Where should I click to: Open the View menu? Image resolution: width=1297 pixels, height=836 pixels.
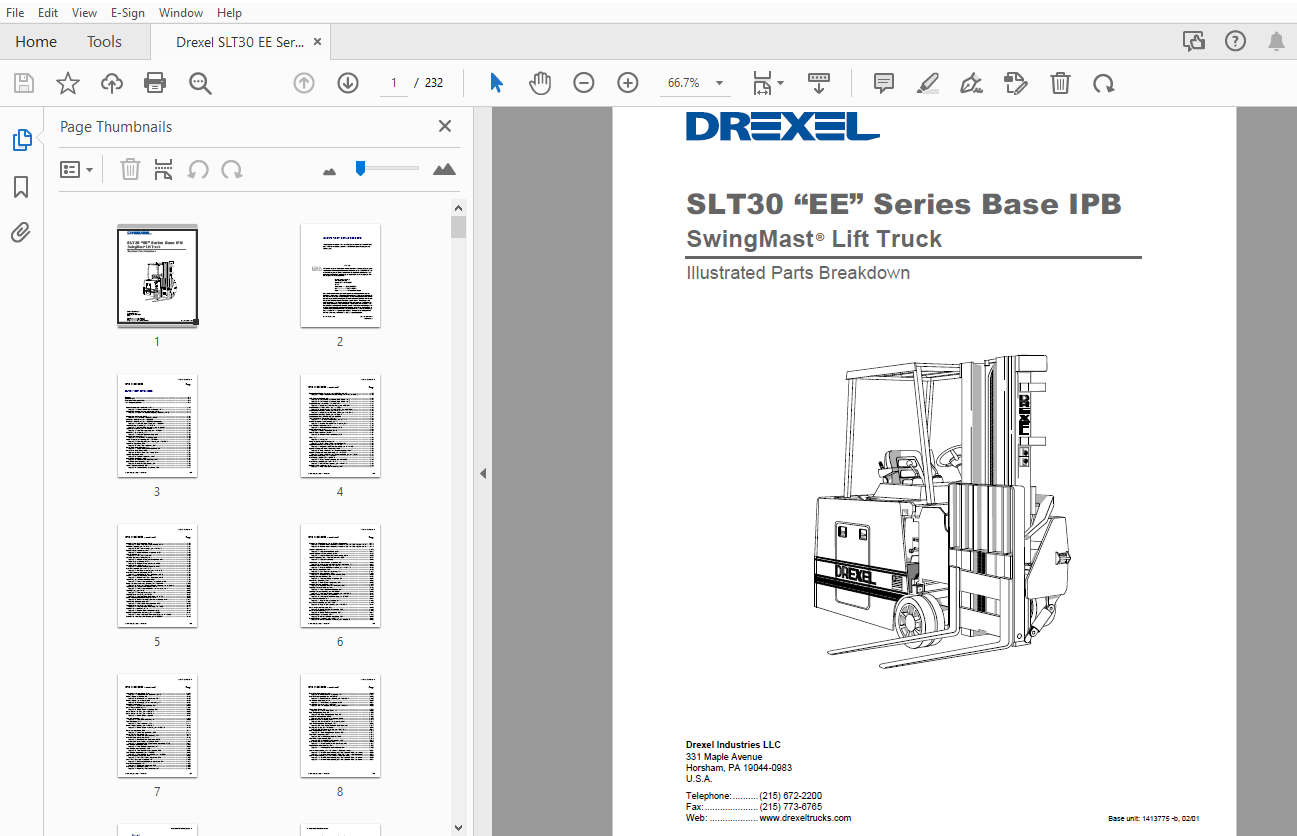pos(85,12)
